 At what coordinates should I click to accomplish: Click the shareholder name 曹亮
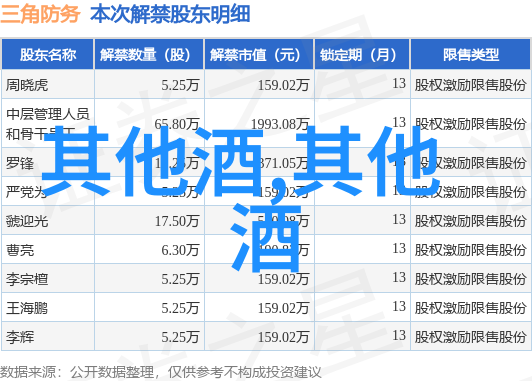20,250
